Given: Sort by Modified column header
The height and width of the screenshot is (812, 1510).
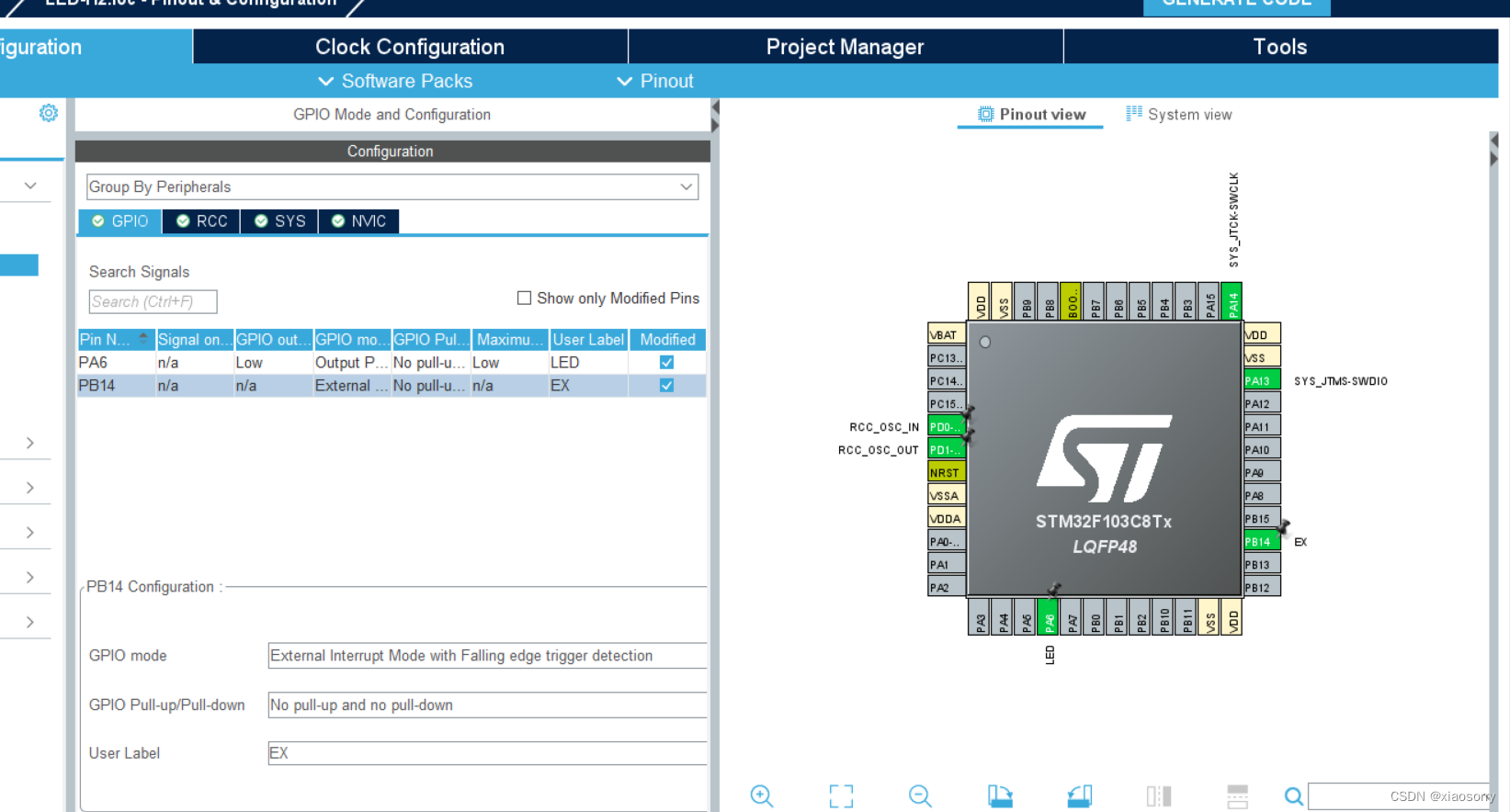Looking at the screenshot, I should 667,340.
